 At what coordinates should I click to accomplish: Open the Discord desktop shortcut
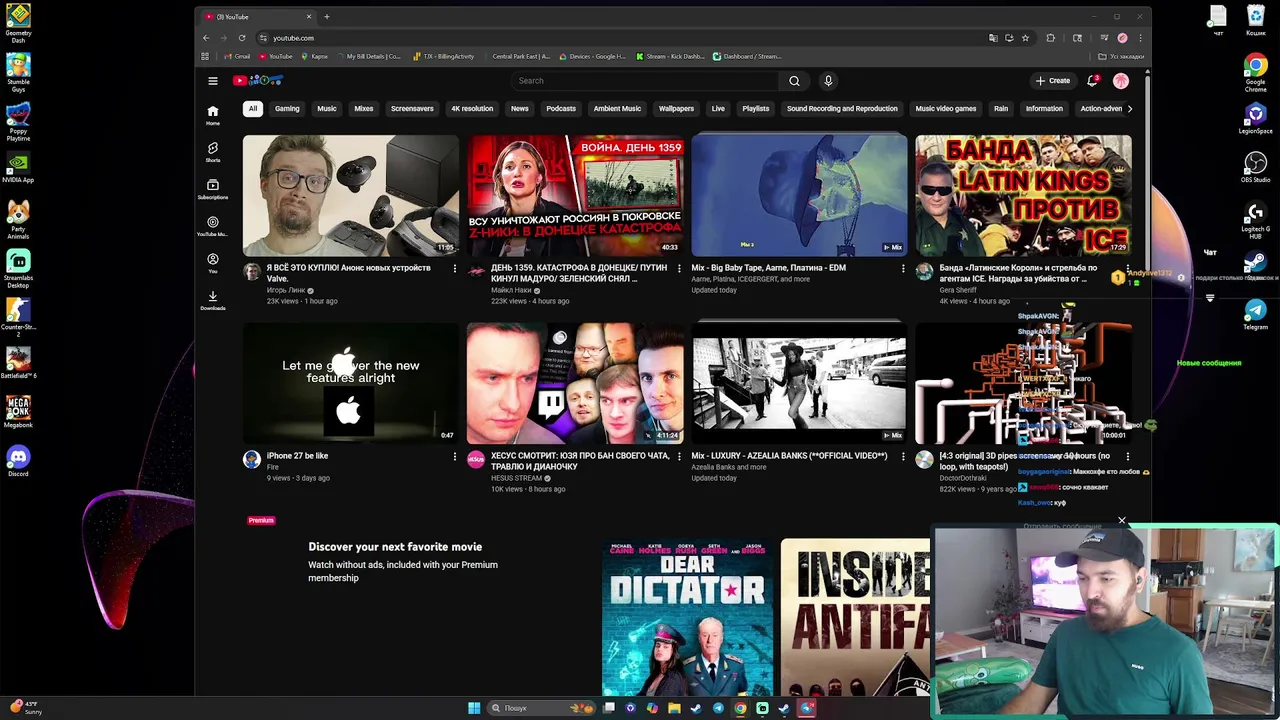(x=18, y=461)
